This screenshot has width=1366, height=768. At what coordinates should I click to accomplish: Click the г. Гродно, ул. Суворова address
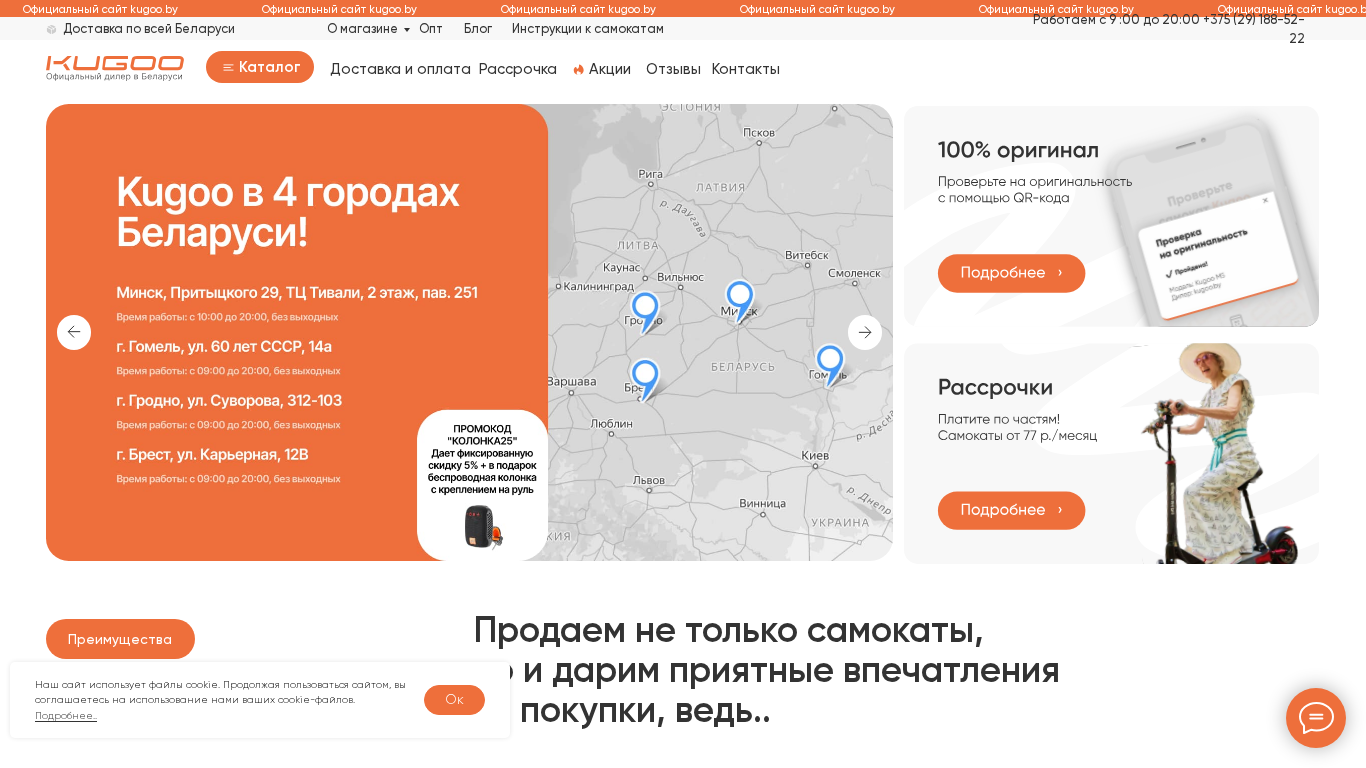pyautogui.click(x=229, y=401)
